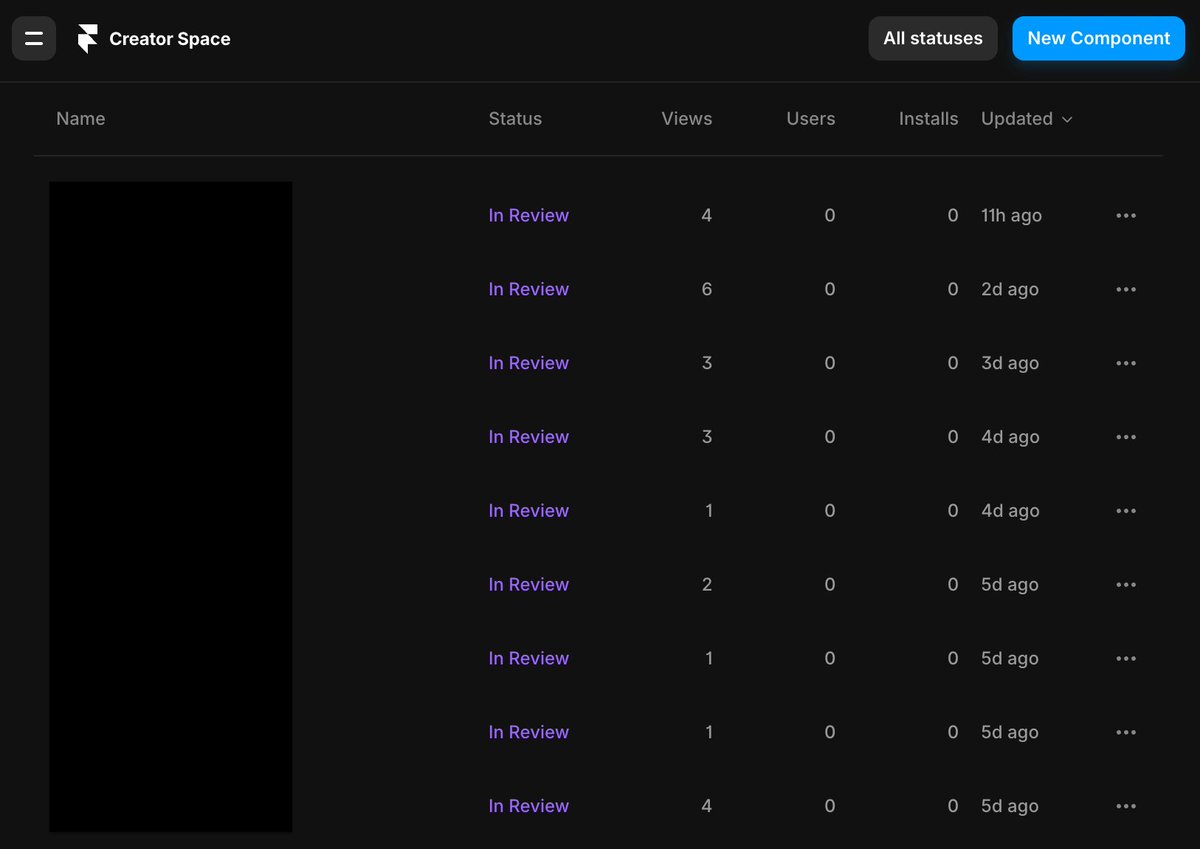Click the users count 0 in the 11h ago row
Screen dimensions: 1200x849
pyautogui.click(x=830, y=216)
